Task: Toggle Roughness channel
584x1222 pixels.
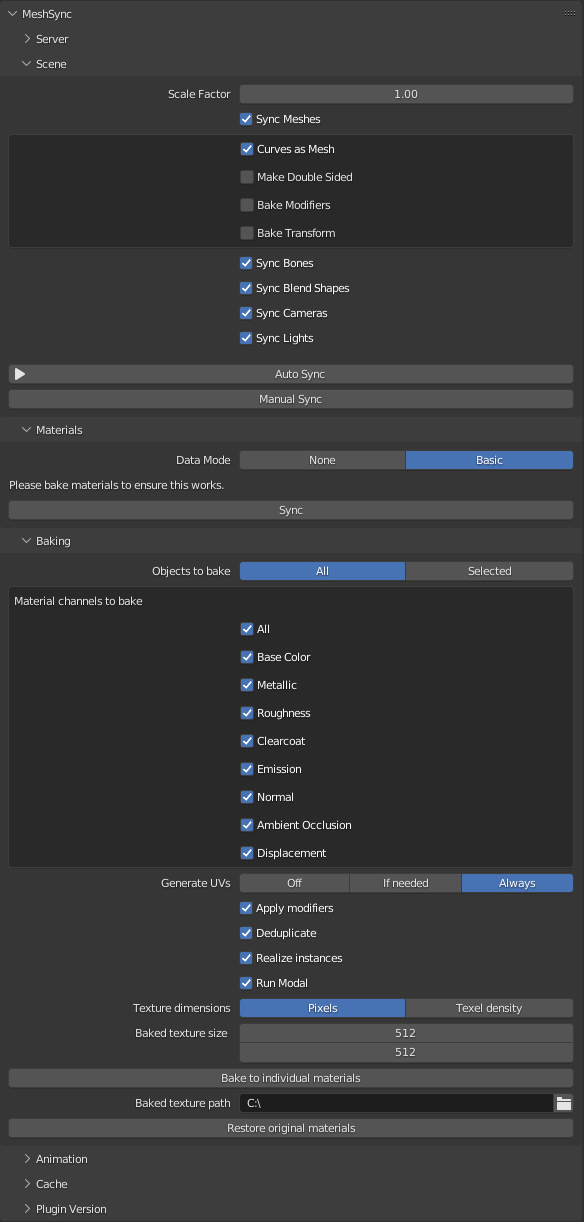Action: tap(247, 713)
